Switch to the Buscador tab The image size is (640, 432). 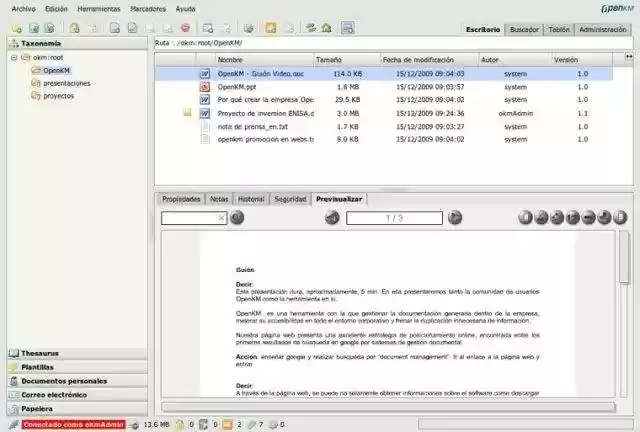(523, 30)
